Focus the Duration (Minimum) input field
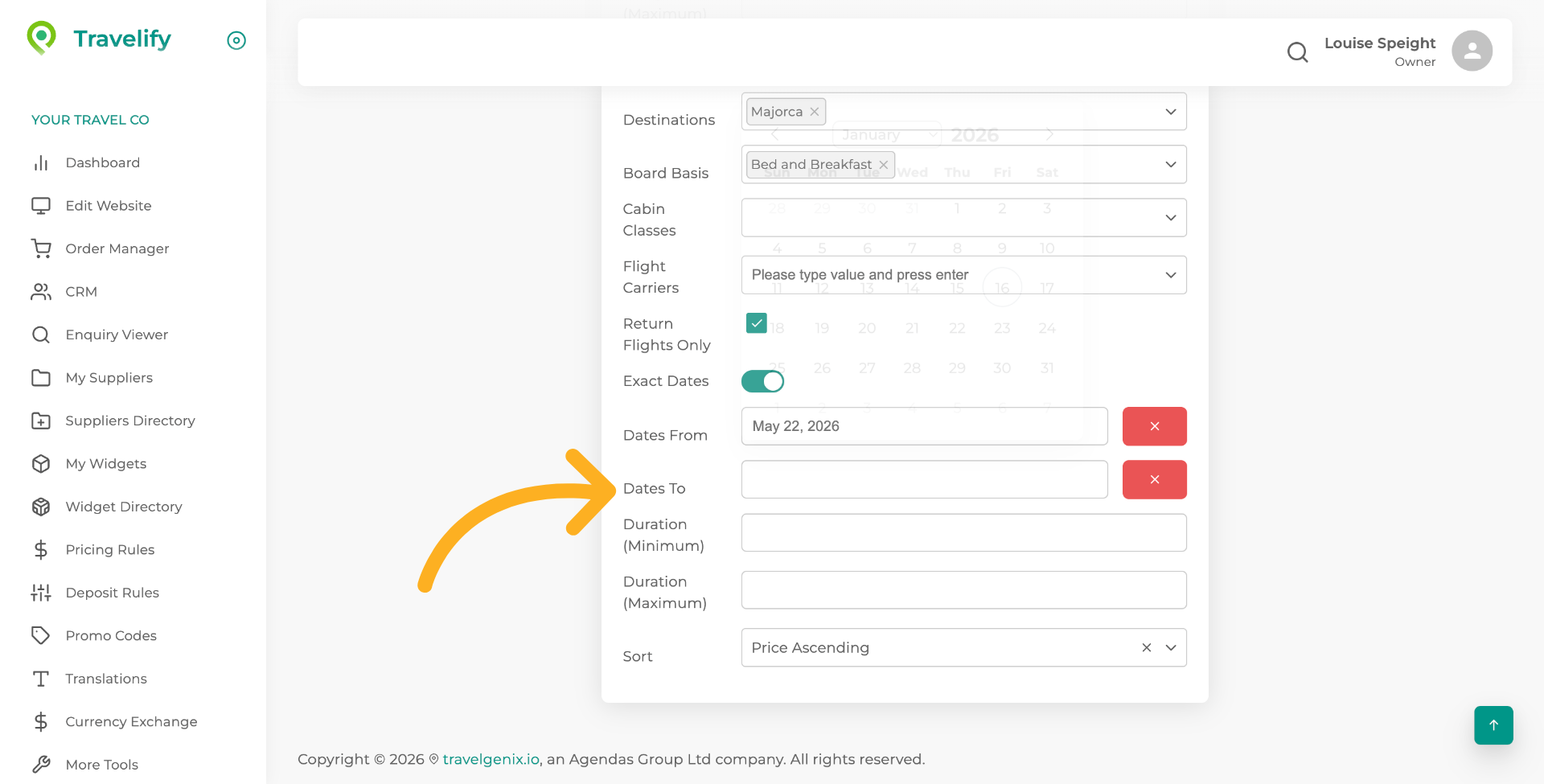The image size is (1544, 784). pos(963,533)
